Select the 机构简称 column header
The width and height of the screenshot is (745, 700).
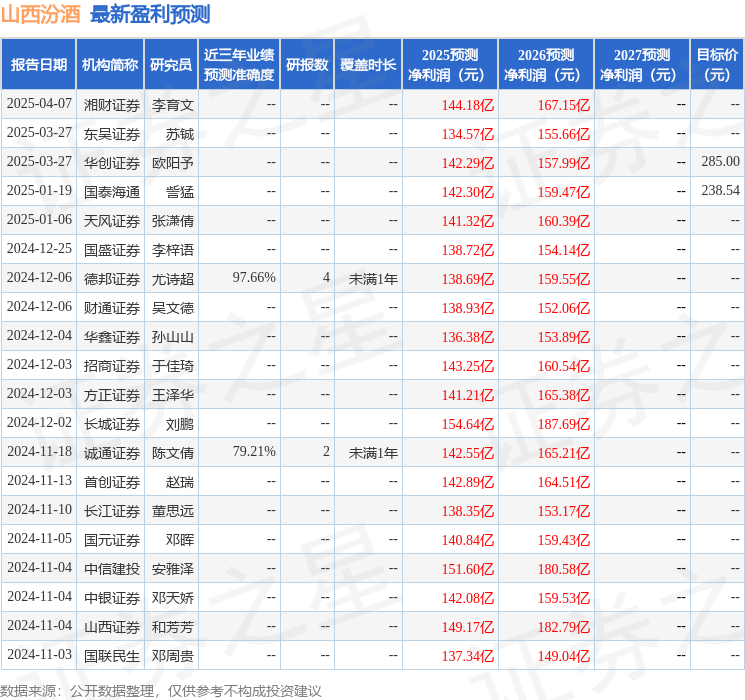point(110,64)
